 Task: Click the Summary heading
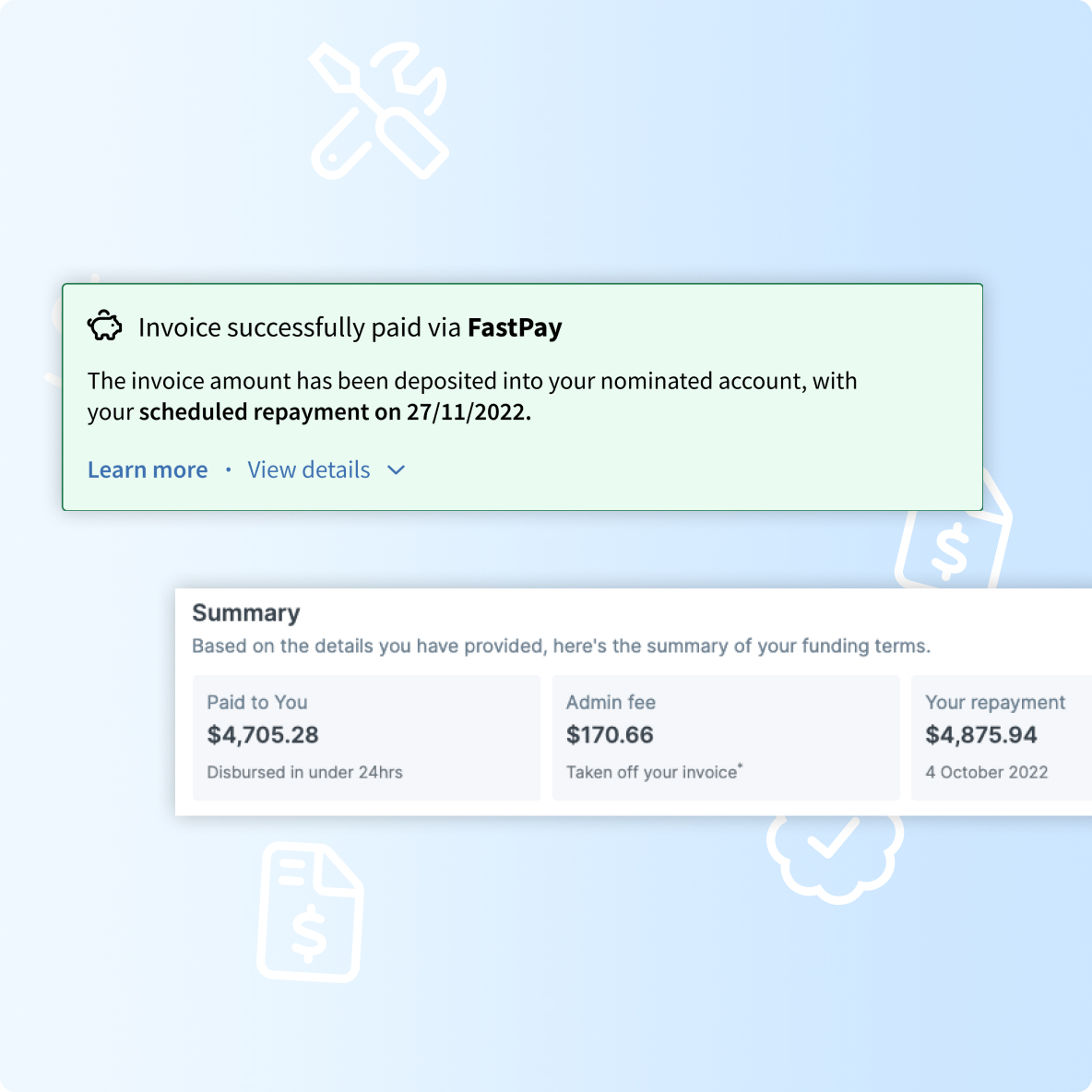pyautogui.click(x=245, y=612)
